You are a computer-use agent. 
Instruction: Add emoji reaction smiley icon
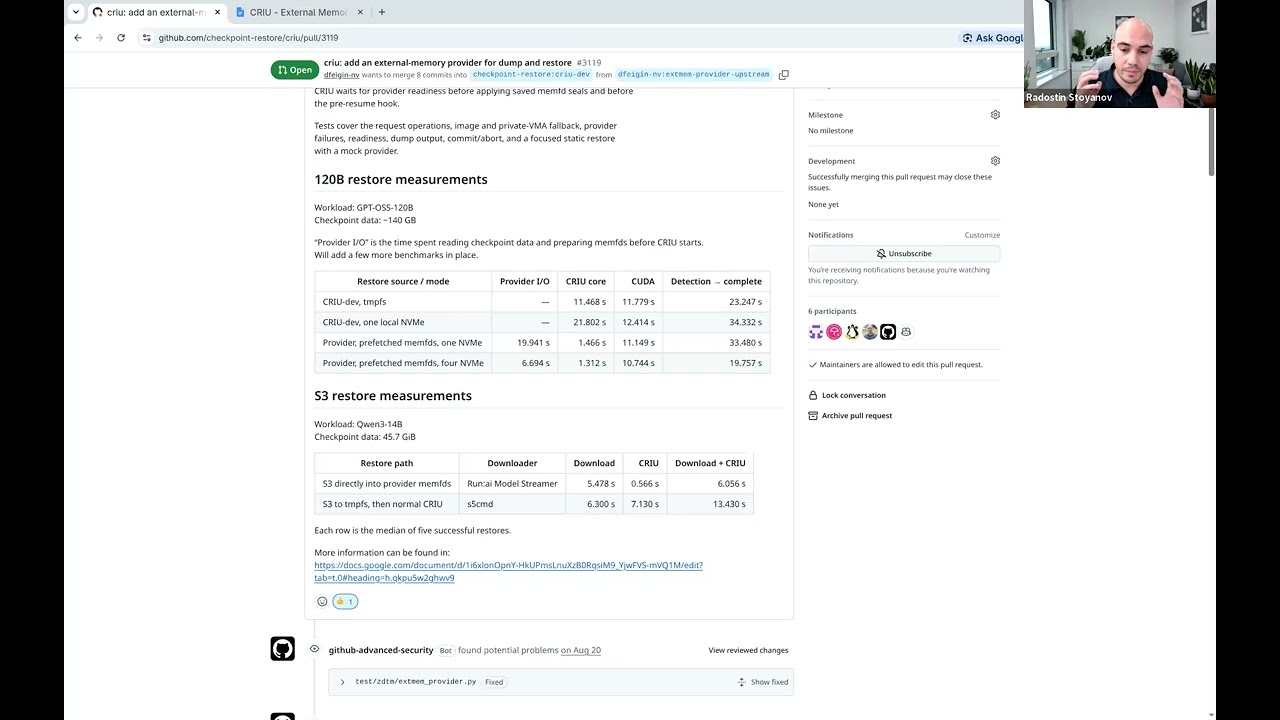pyautogui.click(x=322, y=601)
